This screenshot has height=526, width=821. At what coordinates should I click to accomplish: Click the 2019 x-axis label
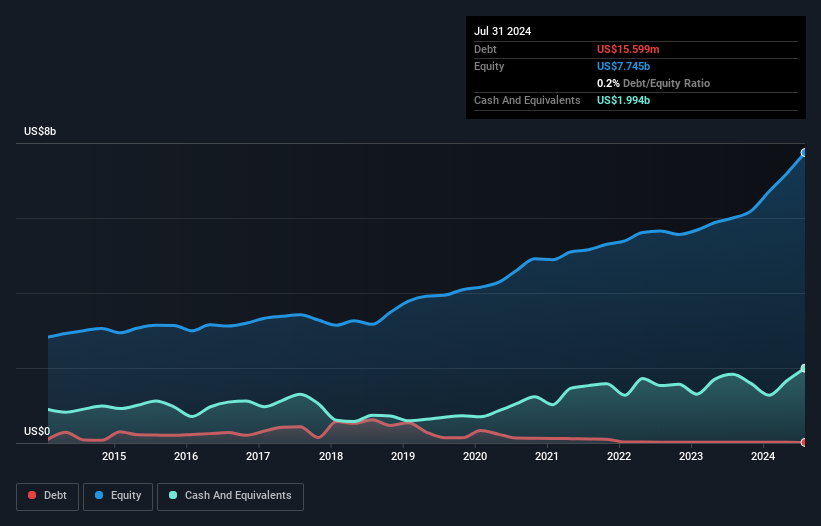[403, 456]
